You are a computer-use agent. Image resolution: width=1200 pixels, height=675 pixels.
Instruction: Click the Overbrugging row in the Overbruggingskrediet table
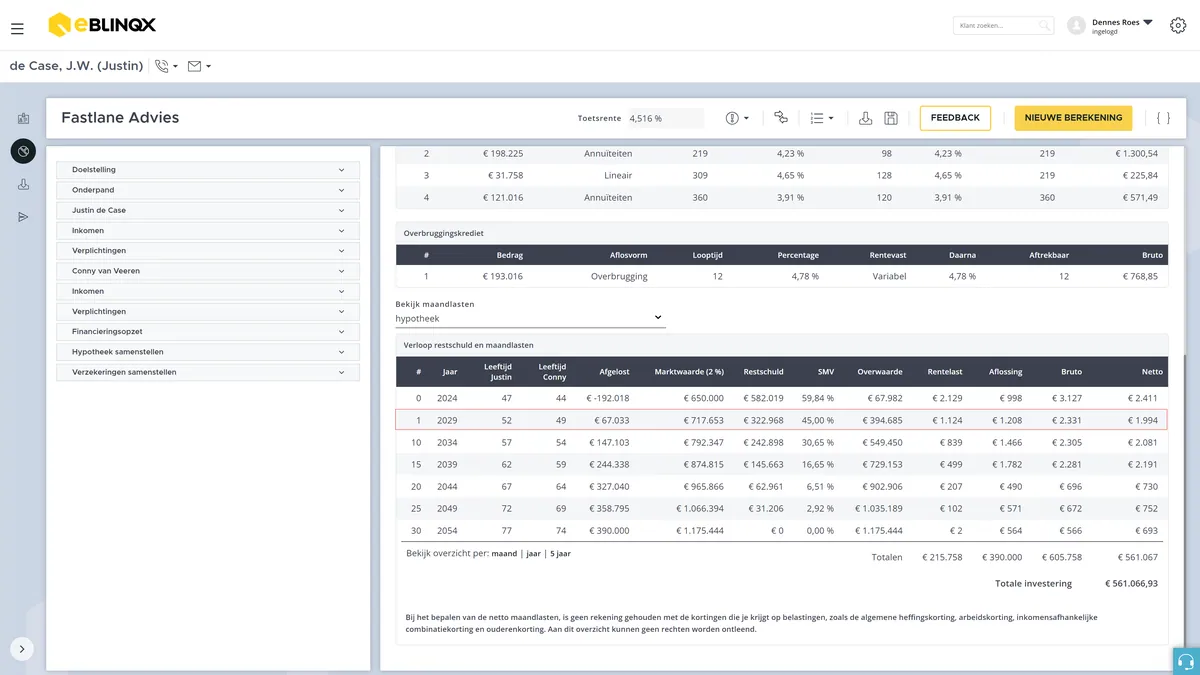[x=781, y=276]
